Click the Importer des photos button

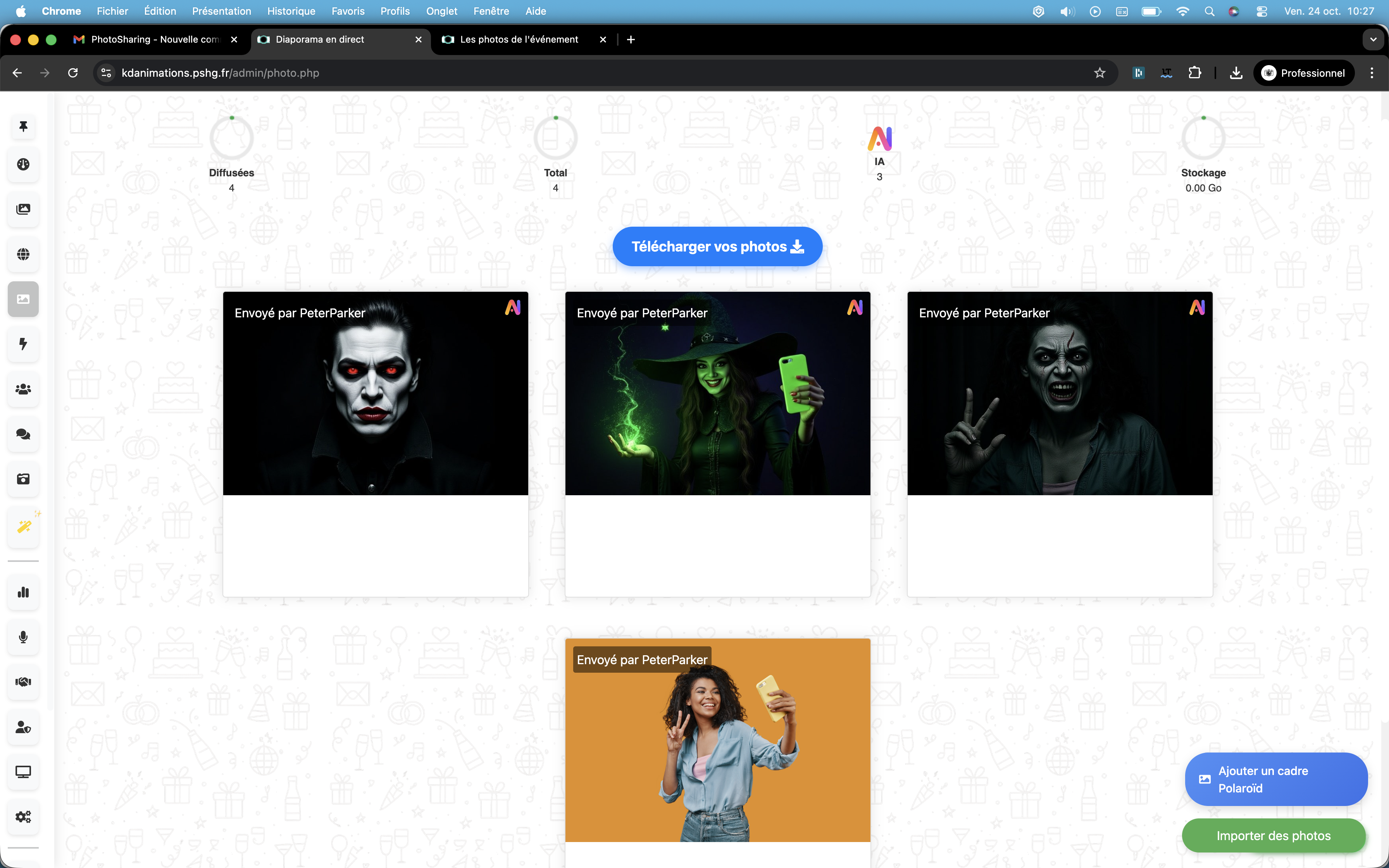pos(1274,835)
